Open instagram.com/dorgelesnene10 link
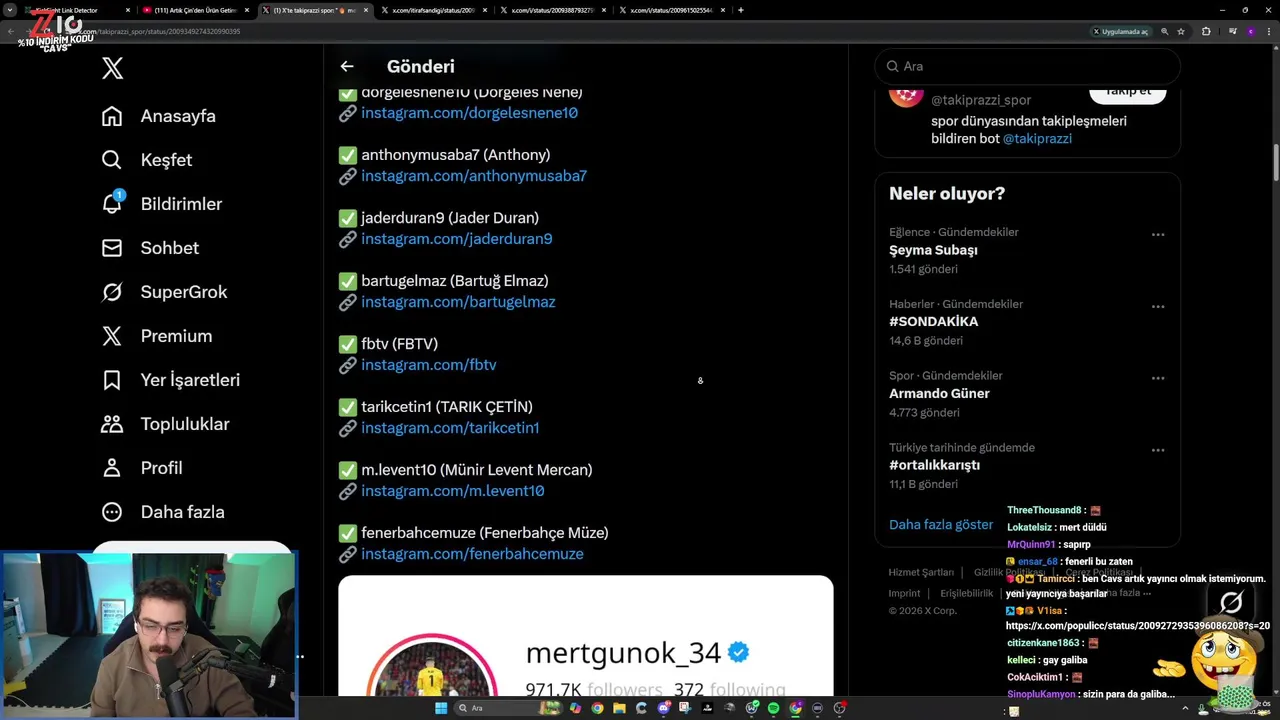 click(469, 113)
